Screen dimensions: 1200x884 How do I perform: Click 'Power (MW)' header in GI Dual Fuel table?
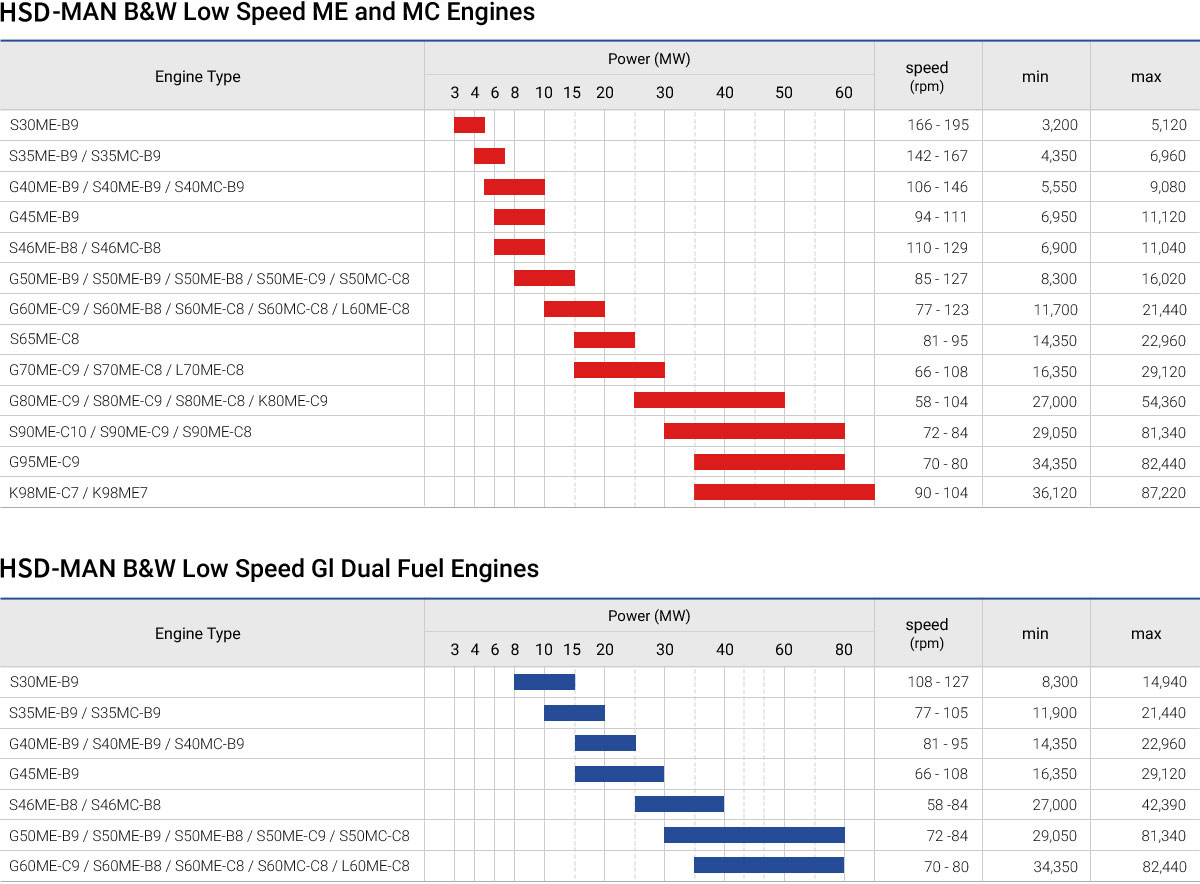pyautogui.click(x=649, y=616)
